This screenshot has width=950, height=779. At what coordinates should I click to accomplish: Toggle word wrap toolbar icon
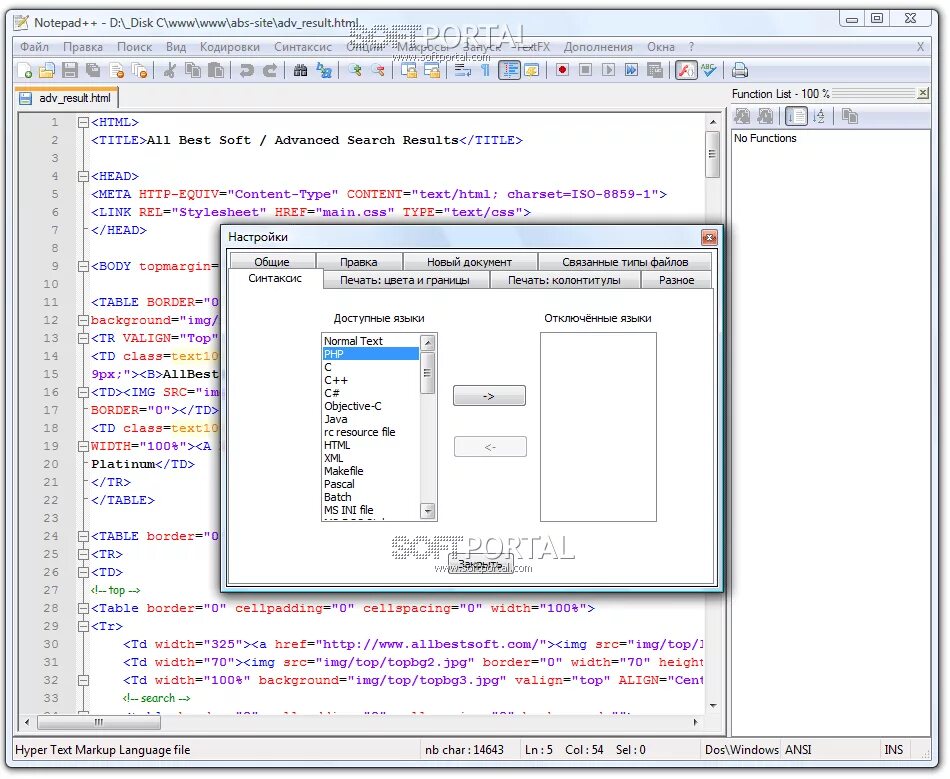(463, 70)
